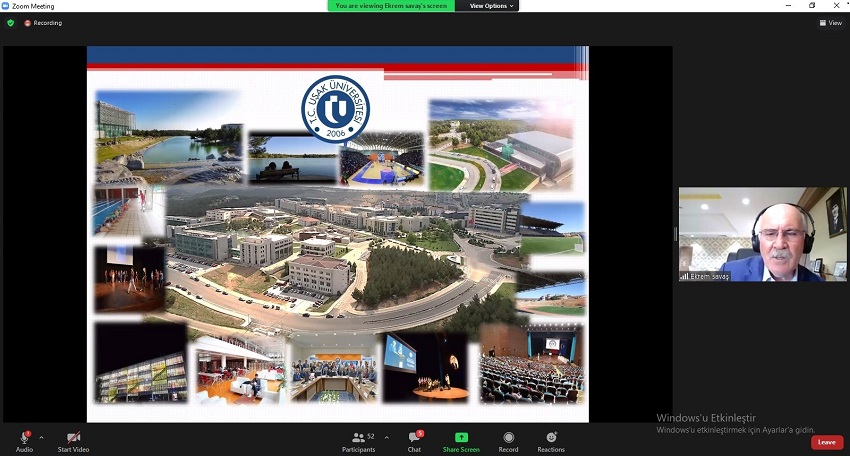Click the View layout button
This screenshot has height=456, width=850.
coord(829,23)
